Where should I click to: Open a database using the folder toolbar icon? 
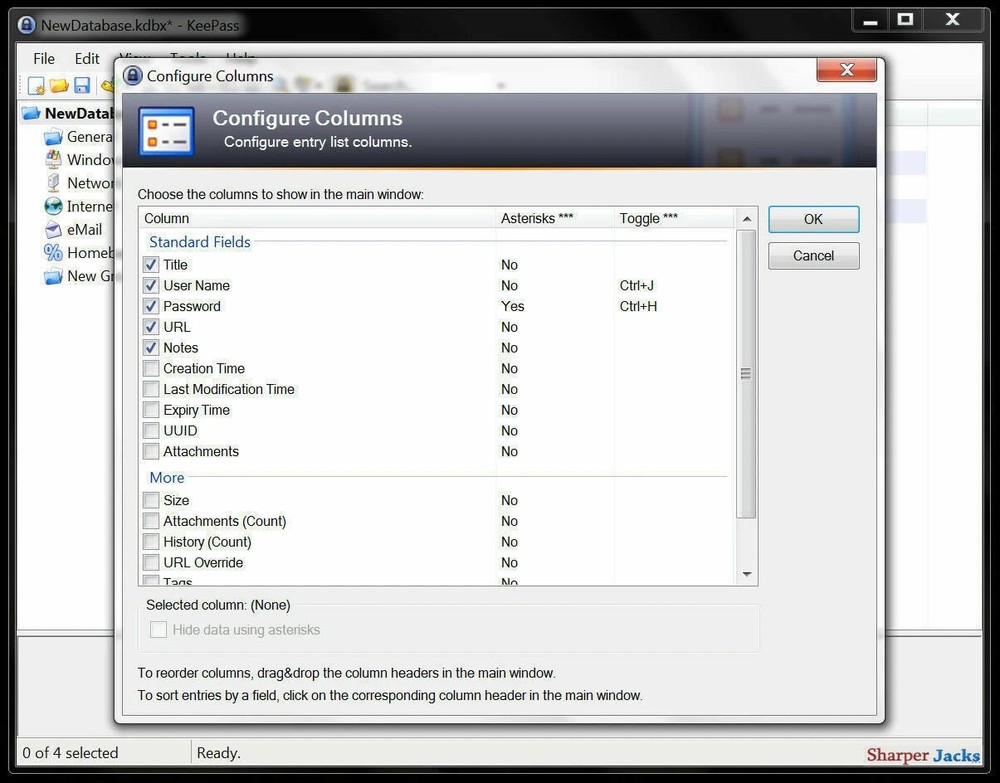pyautogui.click(x=58, y=85)
